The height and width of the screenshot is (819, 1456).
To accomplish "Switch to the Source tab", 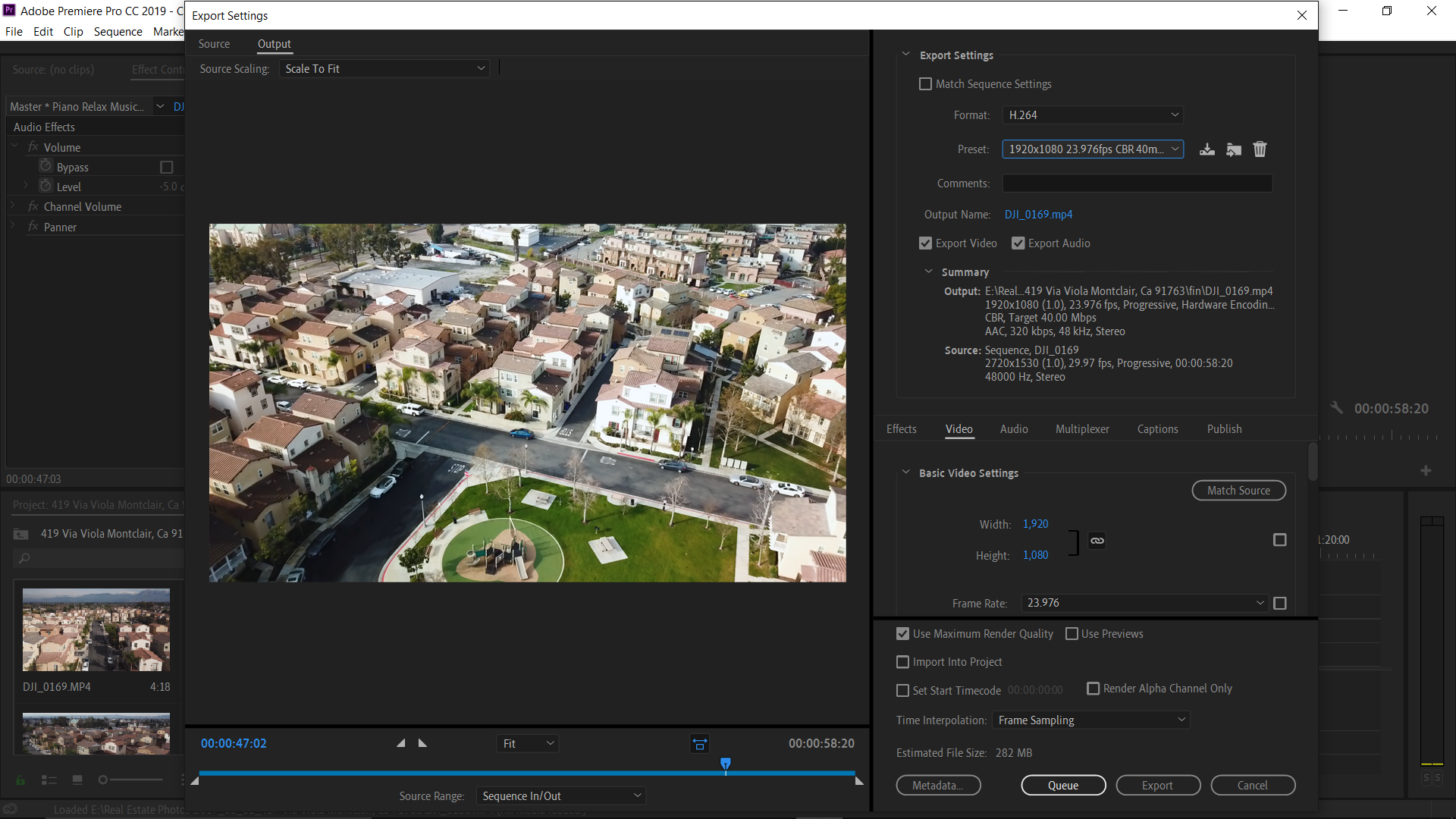I will pos(214,44).
